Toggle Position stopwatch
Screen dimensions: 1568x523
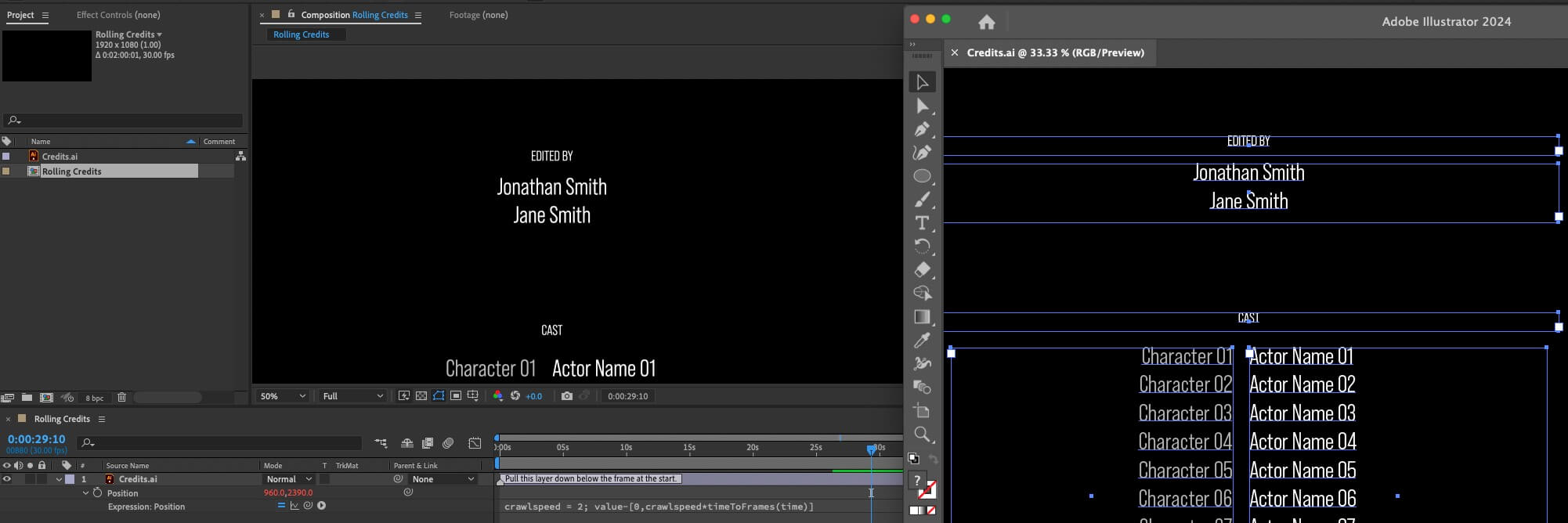(x=97, y=493)
